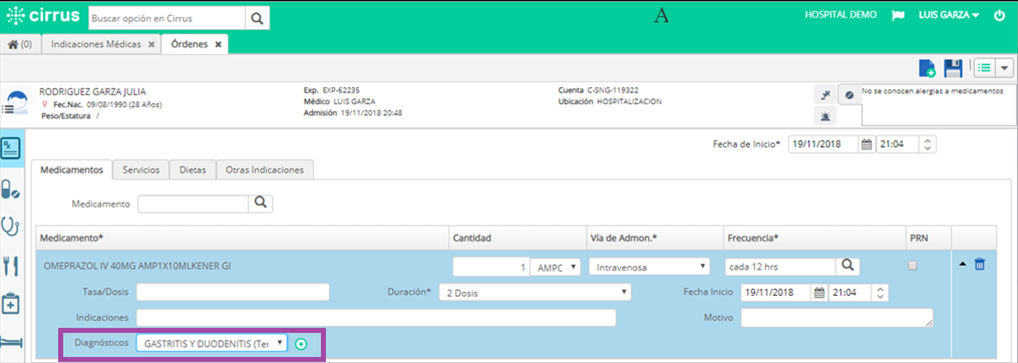Image resolution: width=1018 pixels, height=363 pixels.
Task: Open calendar for row Fecha Inicio
Action: tap(819, 293)
